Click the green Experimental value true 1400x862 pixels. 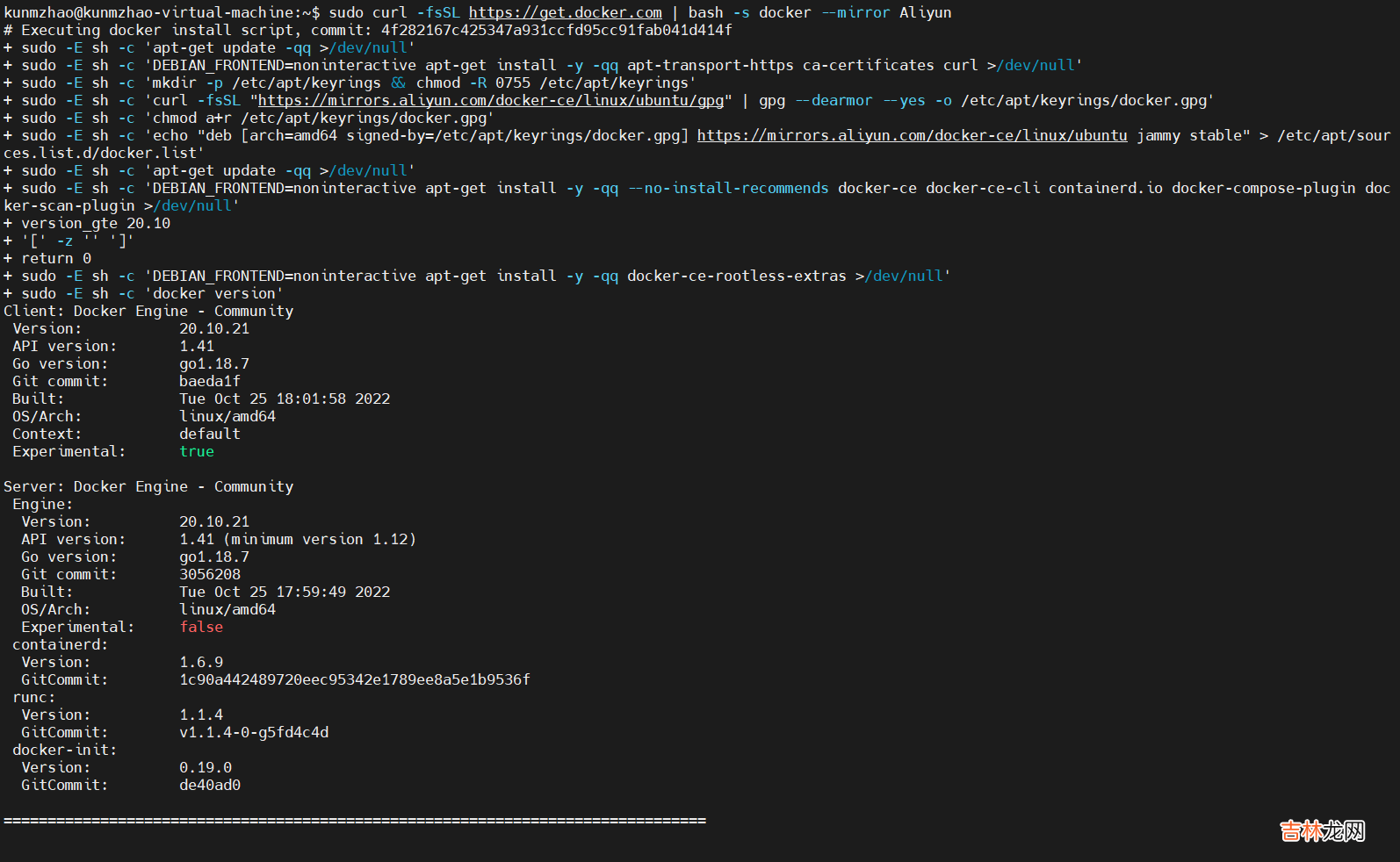click(x=197, y=451)
